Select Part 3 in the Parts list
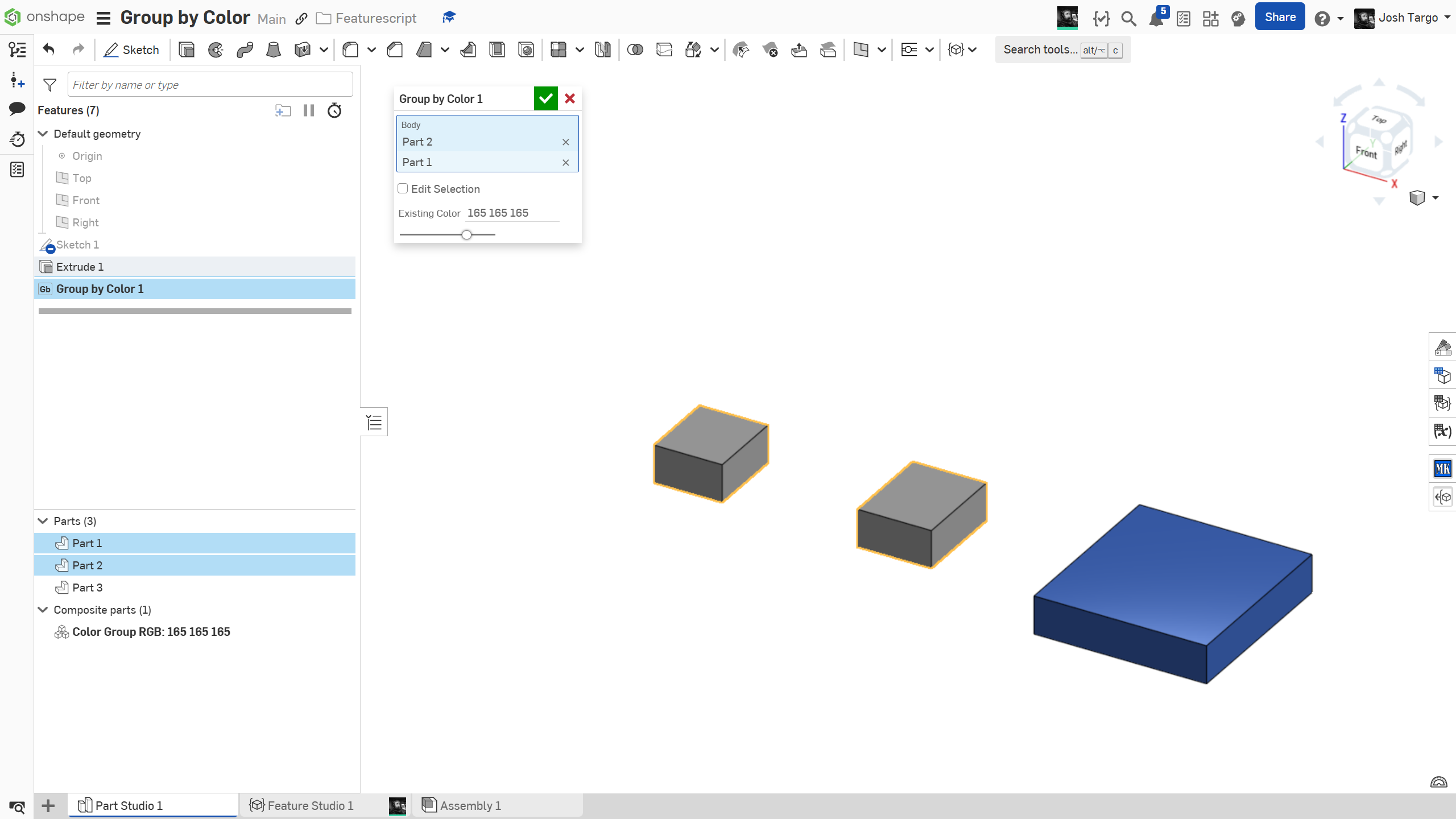The image size is (1456, 819). pyautogui.click(x=195, y=588)
